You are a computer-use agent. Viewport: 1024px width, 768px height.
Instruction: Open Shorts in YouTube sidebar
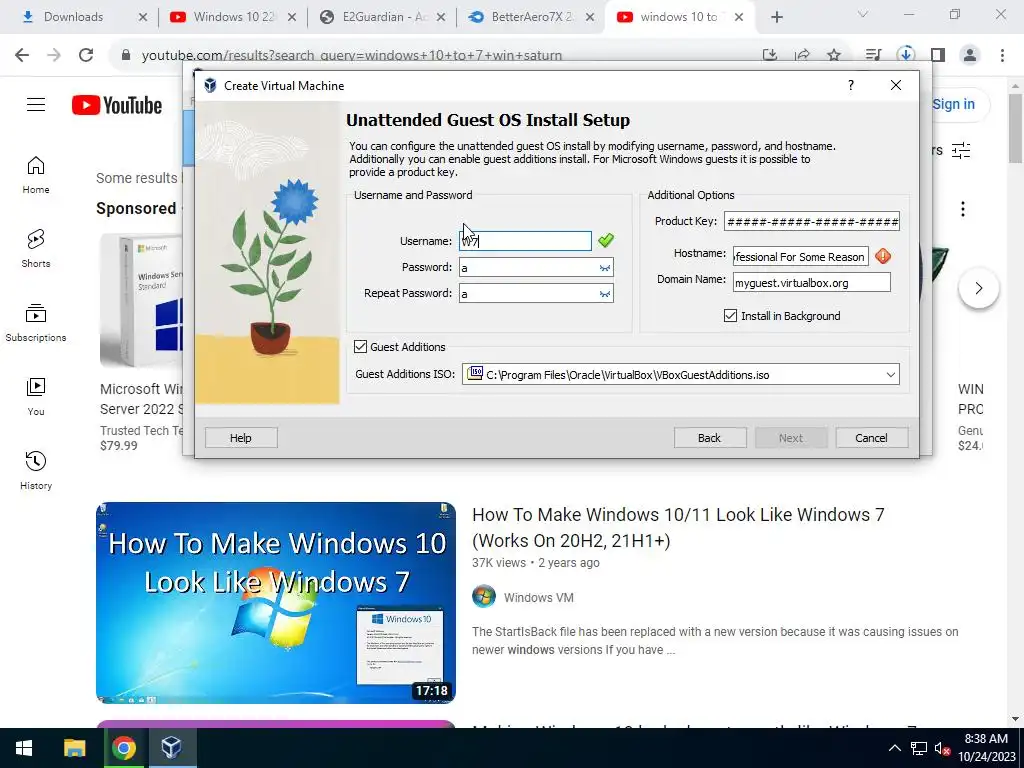coord(36,249)
